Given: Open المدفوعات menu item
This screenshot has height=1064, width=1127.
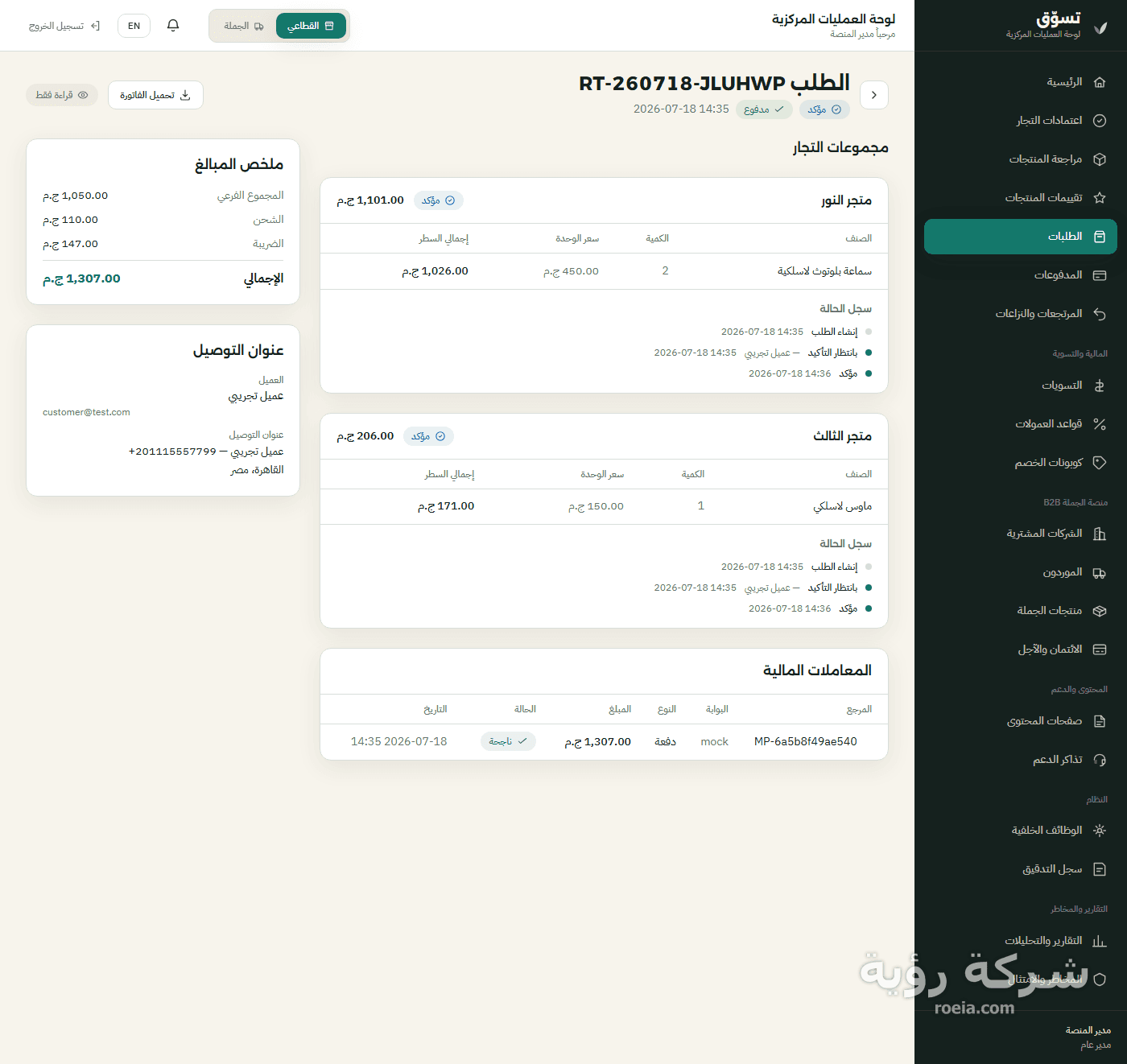Looking at the screenshot, I should 1020,275.
